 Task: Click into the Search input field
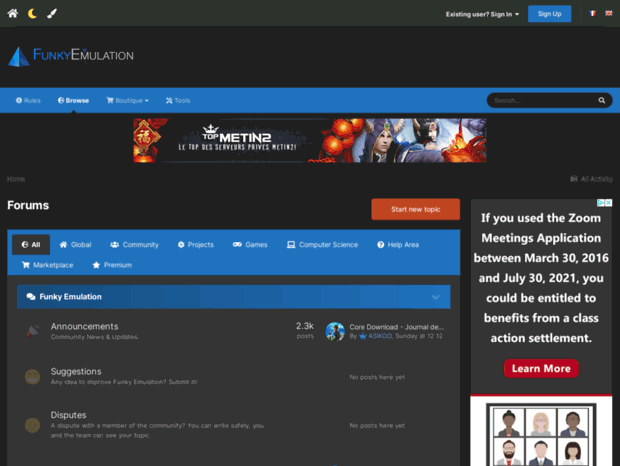(x=540, y=101)
